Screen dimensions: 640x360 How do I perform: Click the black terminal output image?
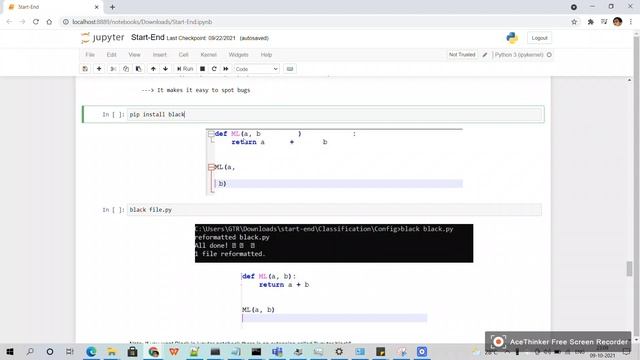click(334, 243)
